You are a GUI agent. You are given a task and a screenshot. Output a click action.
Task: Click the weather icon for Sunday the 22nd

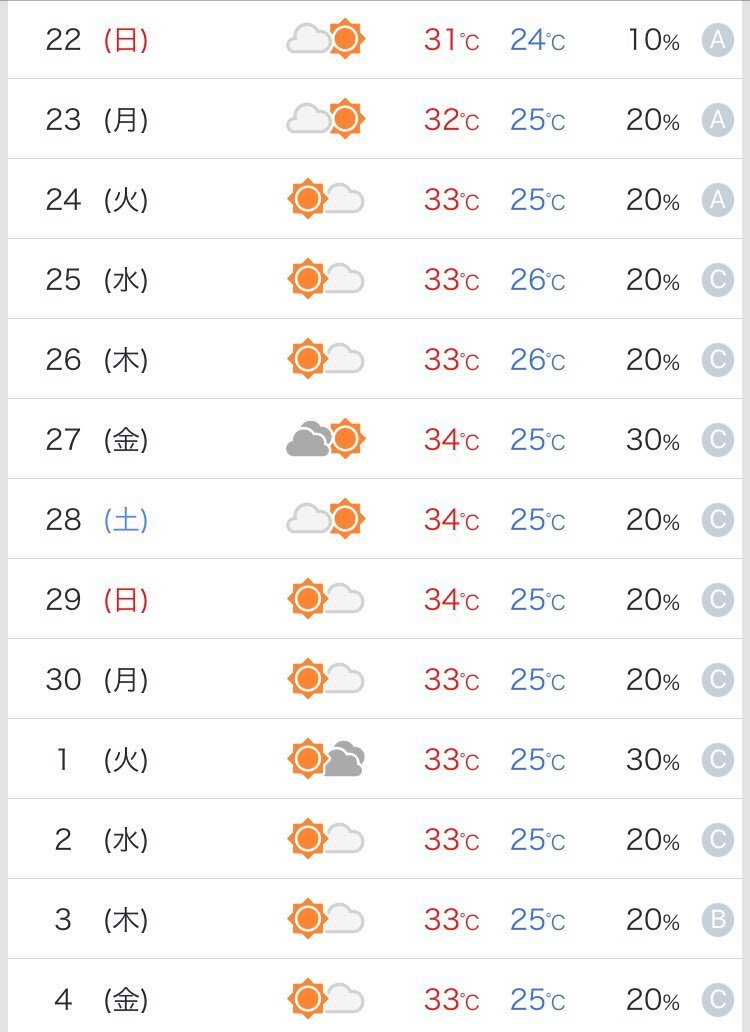[x=326, y=39]
